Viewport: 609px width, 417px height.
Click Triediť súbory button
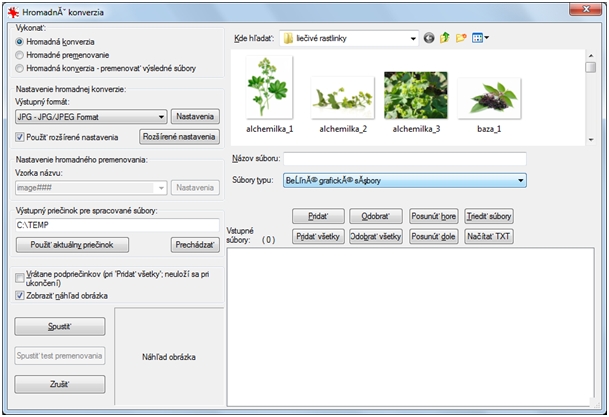(x=489, y=216)
